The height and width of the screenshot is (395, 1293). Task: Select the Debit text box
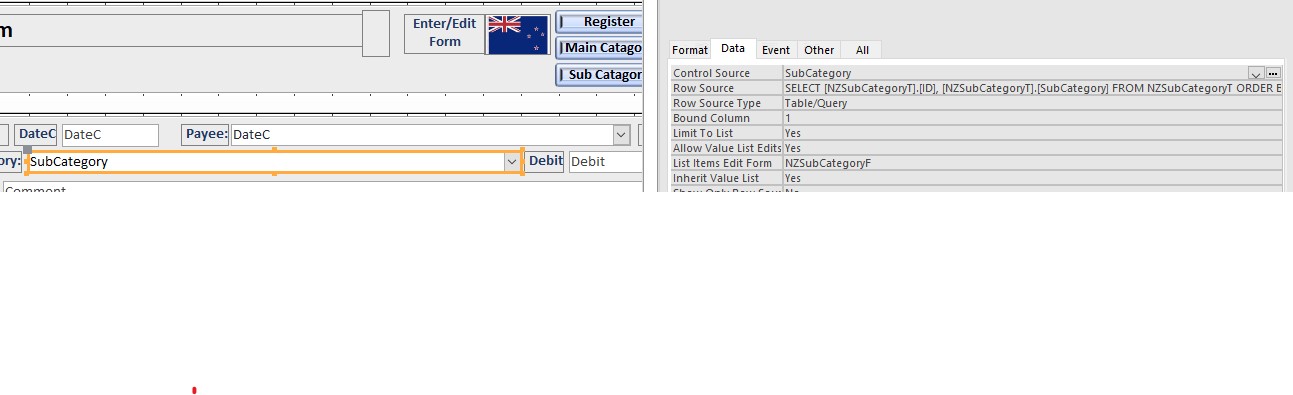(605, 161)
